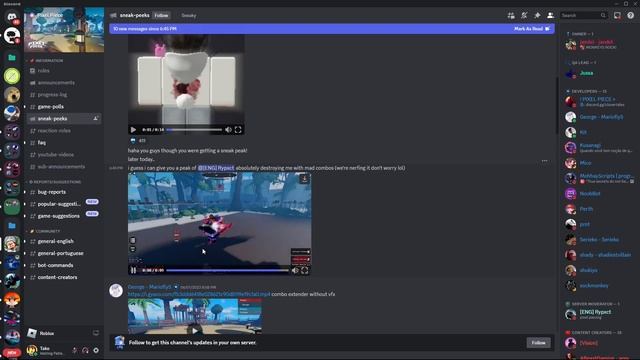Open the game-polls channel
Image resolution: width=640 pixels, height=360 pixels.
tap(64, 107)
